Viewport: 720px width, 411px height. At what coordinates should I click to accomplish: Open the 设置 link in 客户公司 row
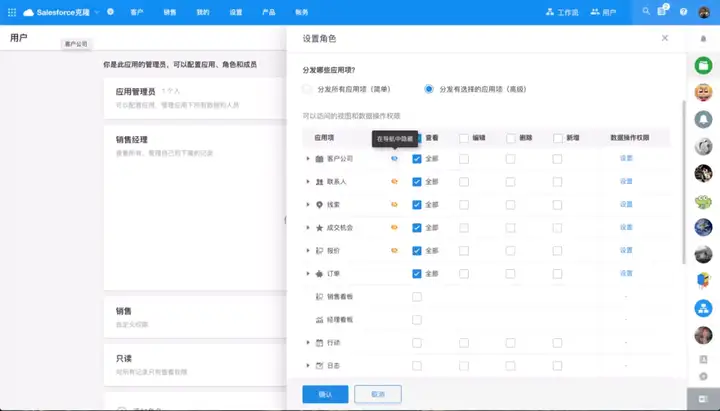pos(626,158)
